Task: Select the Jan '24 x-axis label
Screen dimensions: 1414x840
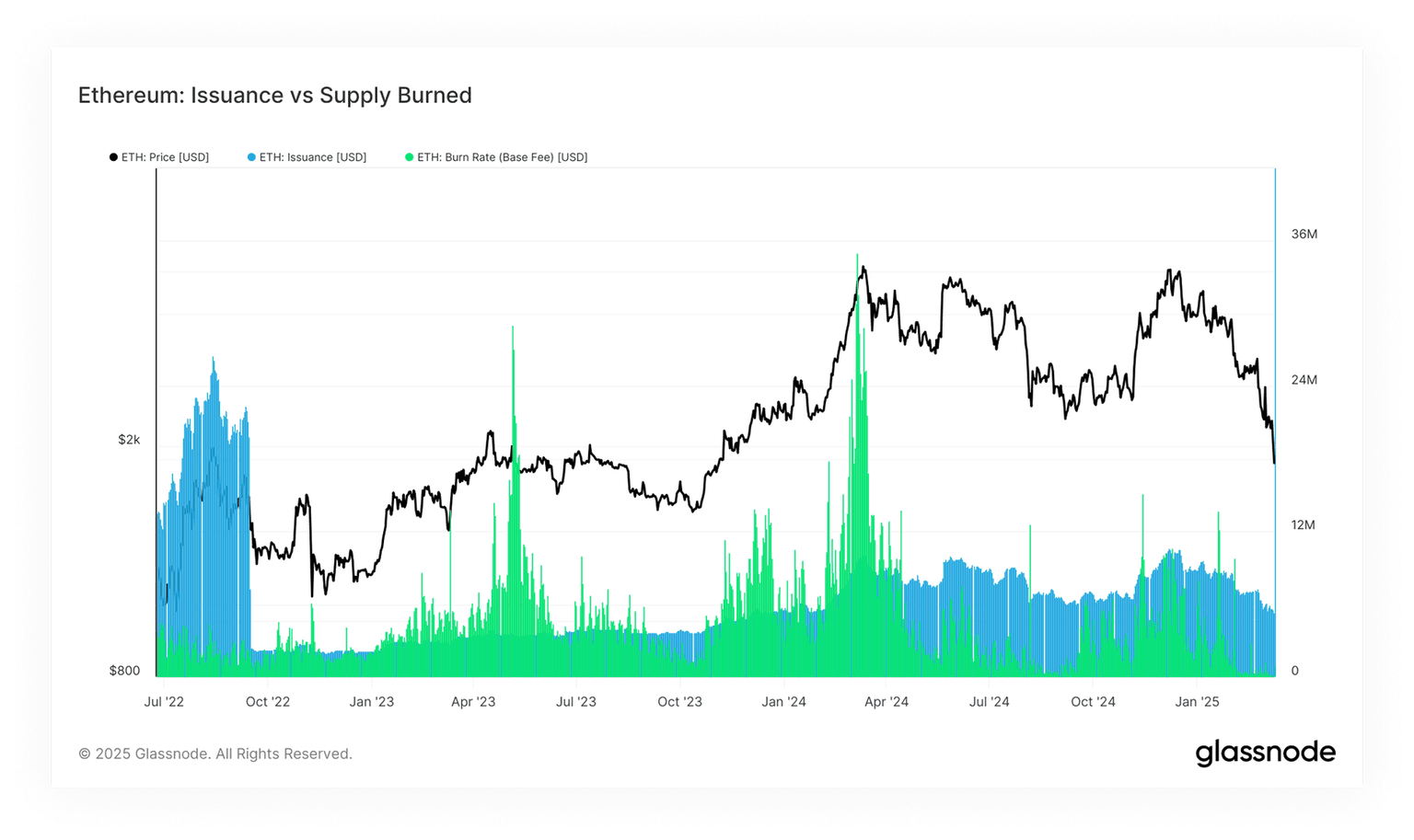Action: [783, 702]
